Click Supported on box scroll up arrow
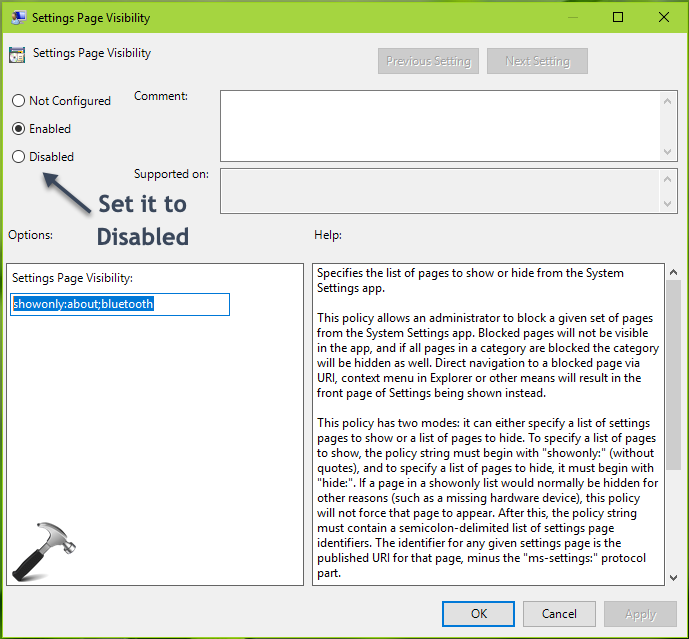The width and height of the screenshot is (689, 639). coord(667,179)
